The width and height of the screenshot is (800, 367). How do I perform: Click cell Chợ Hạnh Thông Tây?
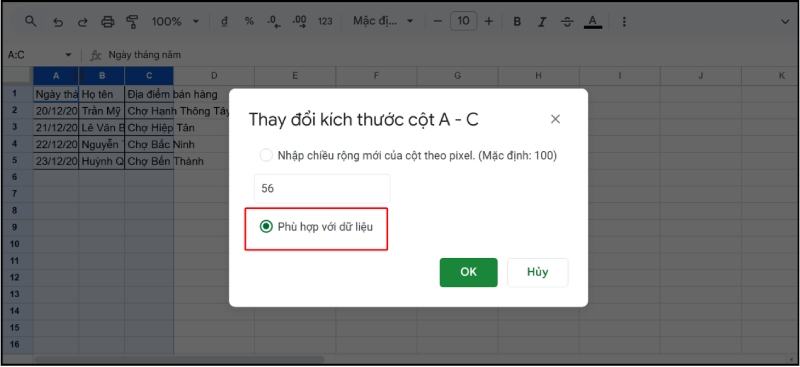tap(149, 111)
